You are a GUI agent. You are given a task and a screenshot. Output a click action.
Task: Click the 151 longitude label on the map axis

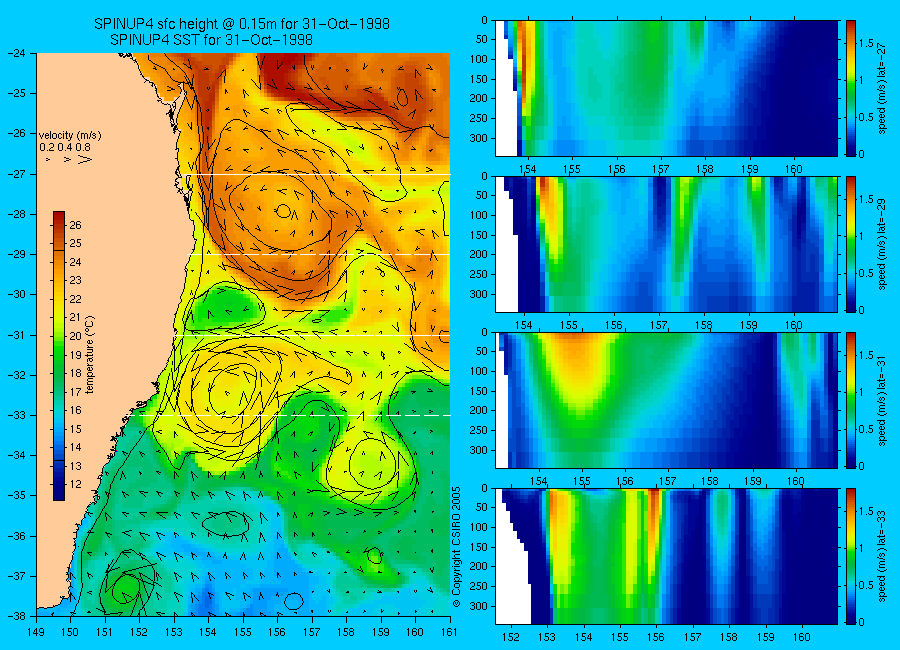pos(105,632)
